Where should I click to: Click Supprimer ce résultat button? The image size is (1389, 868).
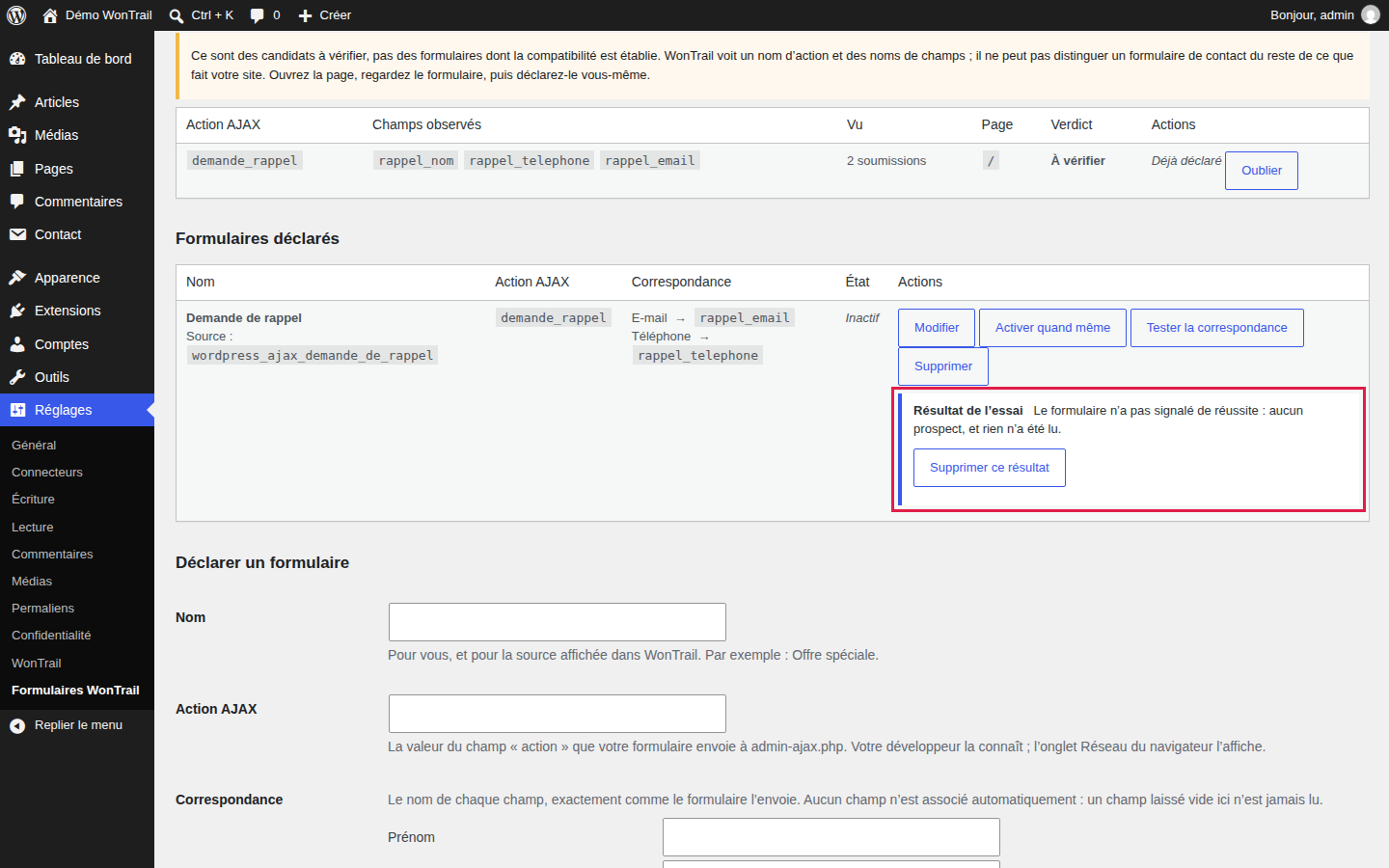(990, 468)
